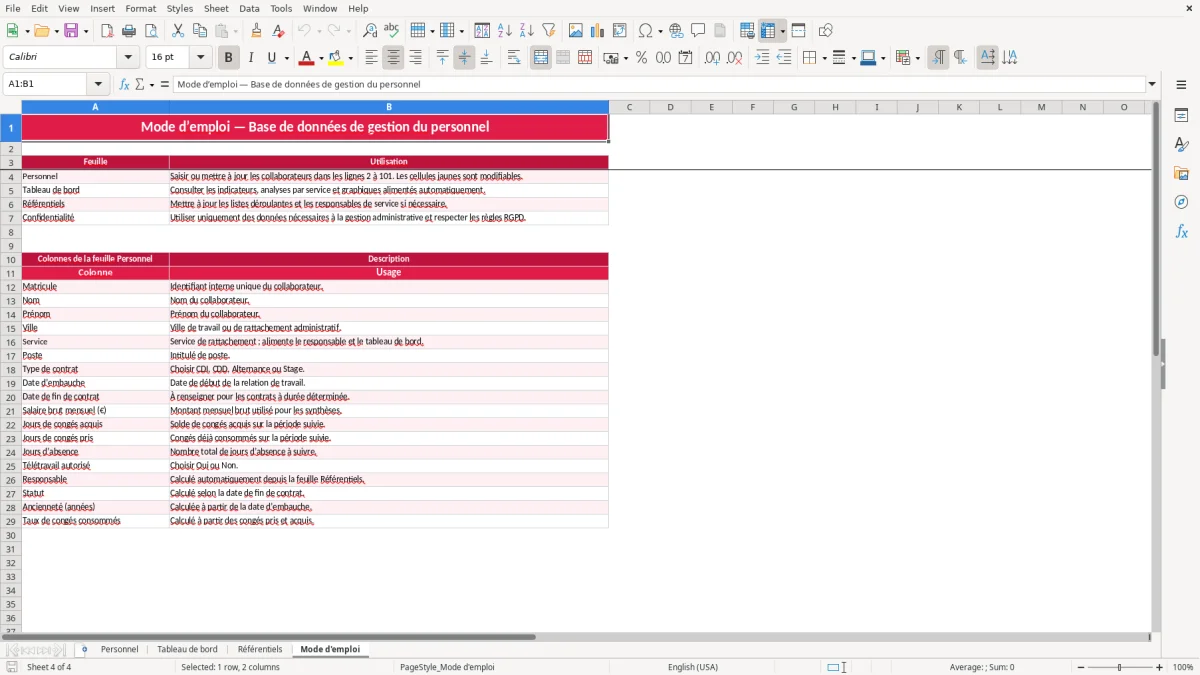Open Freeze Rows and Columns dropdown arrow
Screen dimensions: 1200x675
click(783, 31)
